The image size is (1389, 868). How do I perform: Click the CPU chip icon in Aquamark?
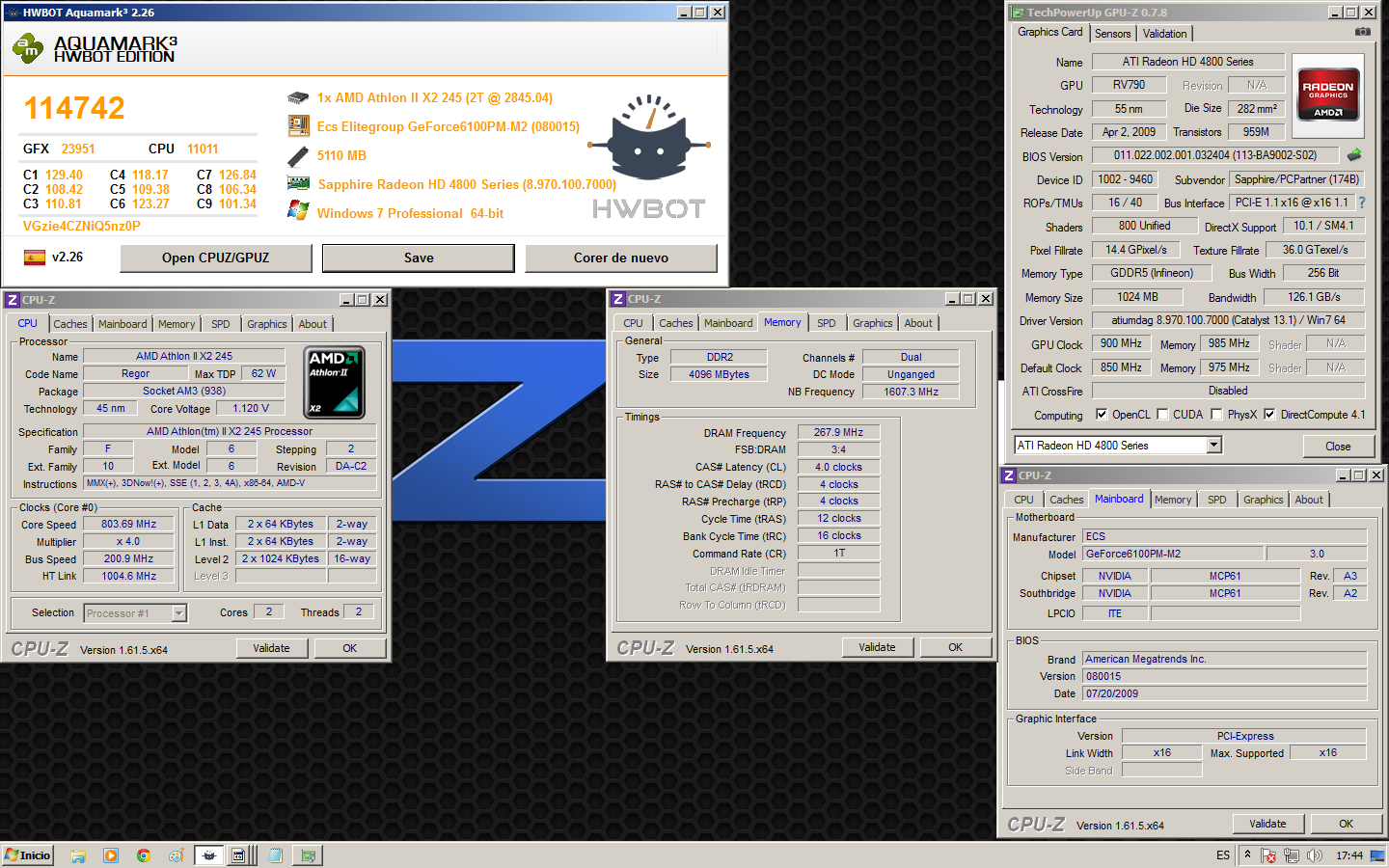298,97
